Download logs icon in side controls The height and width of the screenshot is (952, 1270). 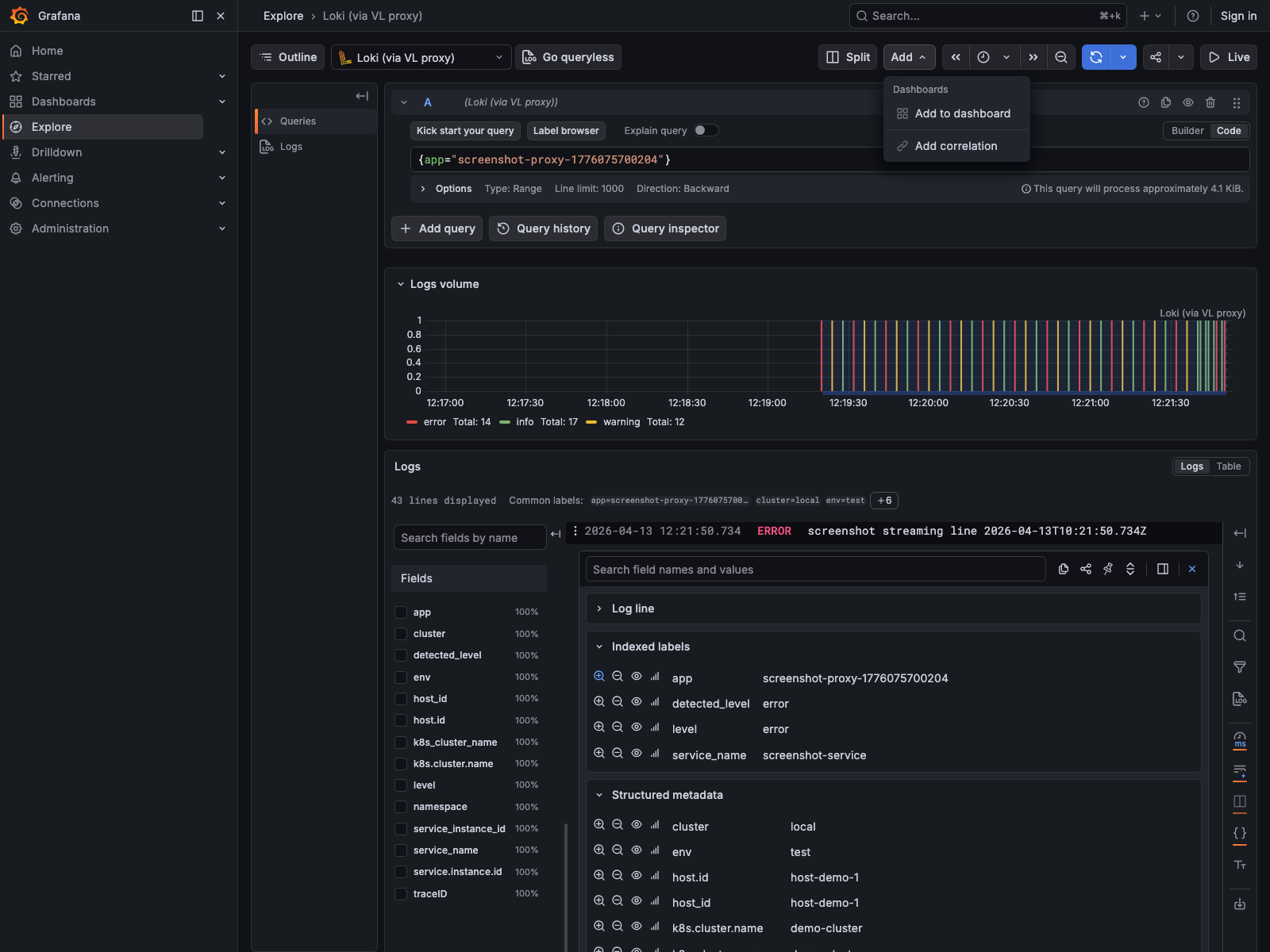pyautogui.click(x=1240, y=904)
